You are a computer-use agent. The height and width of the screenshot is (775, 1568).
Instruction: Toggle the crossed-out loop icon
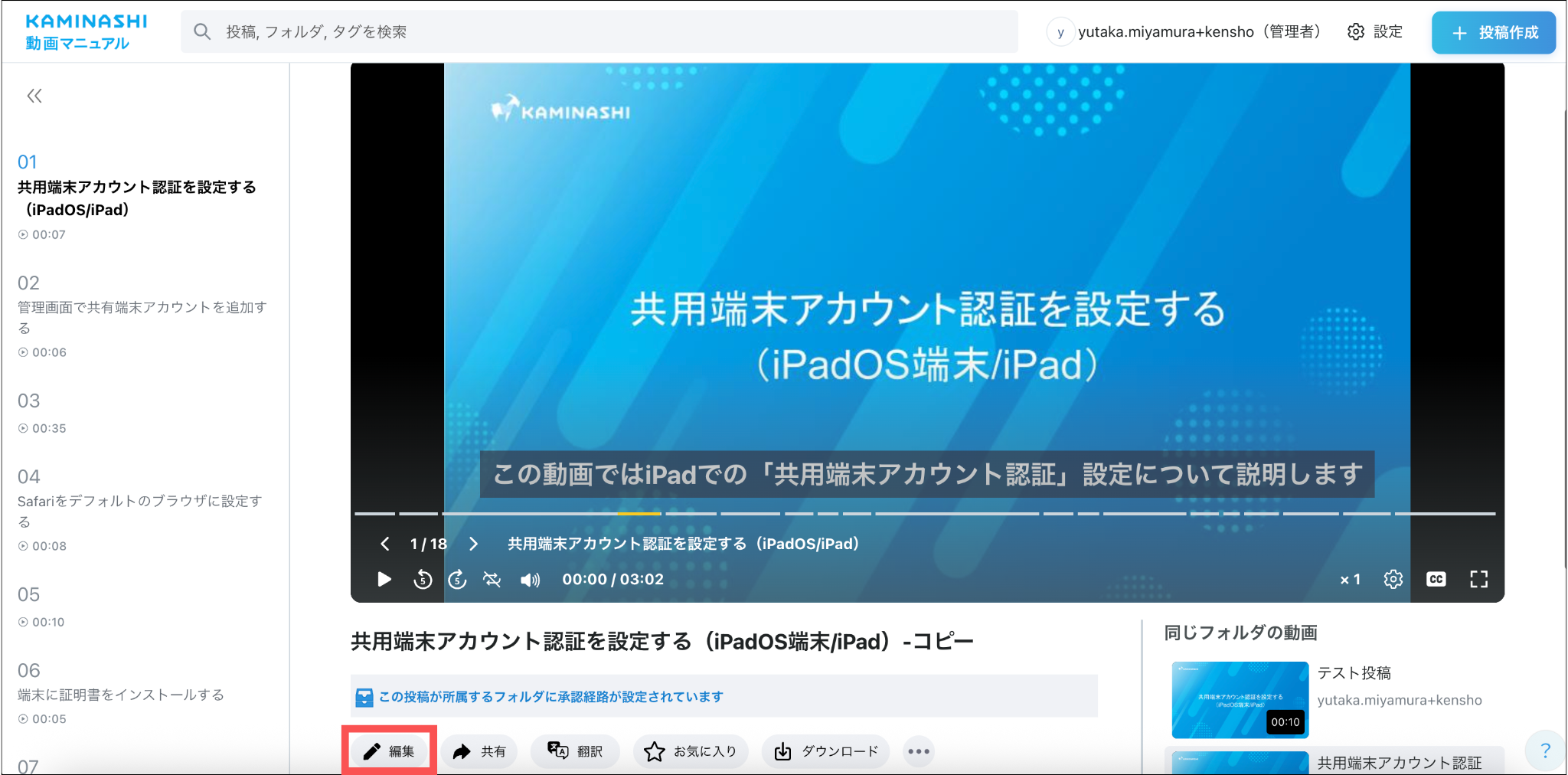click(x=492, y=580)
